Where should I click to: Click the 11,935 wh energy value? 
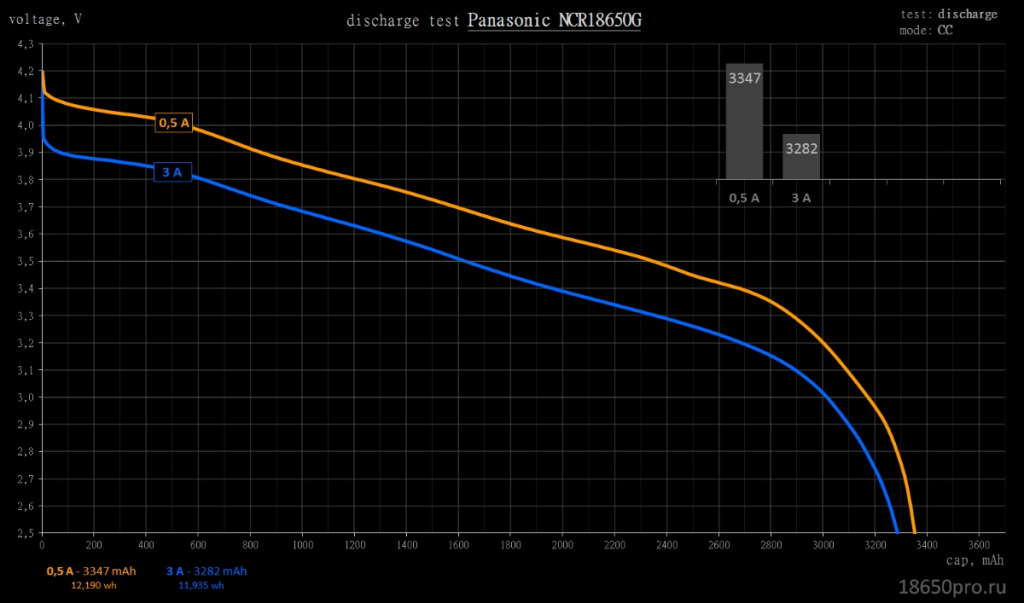click(x=202, y=585)
